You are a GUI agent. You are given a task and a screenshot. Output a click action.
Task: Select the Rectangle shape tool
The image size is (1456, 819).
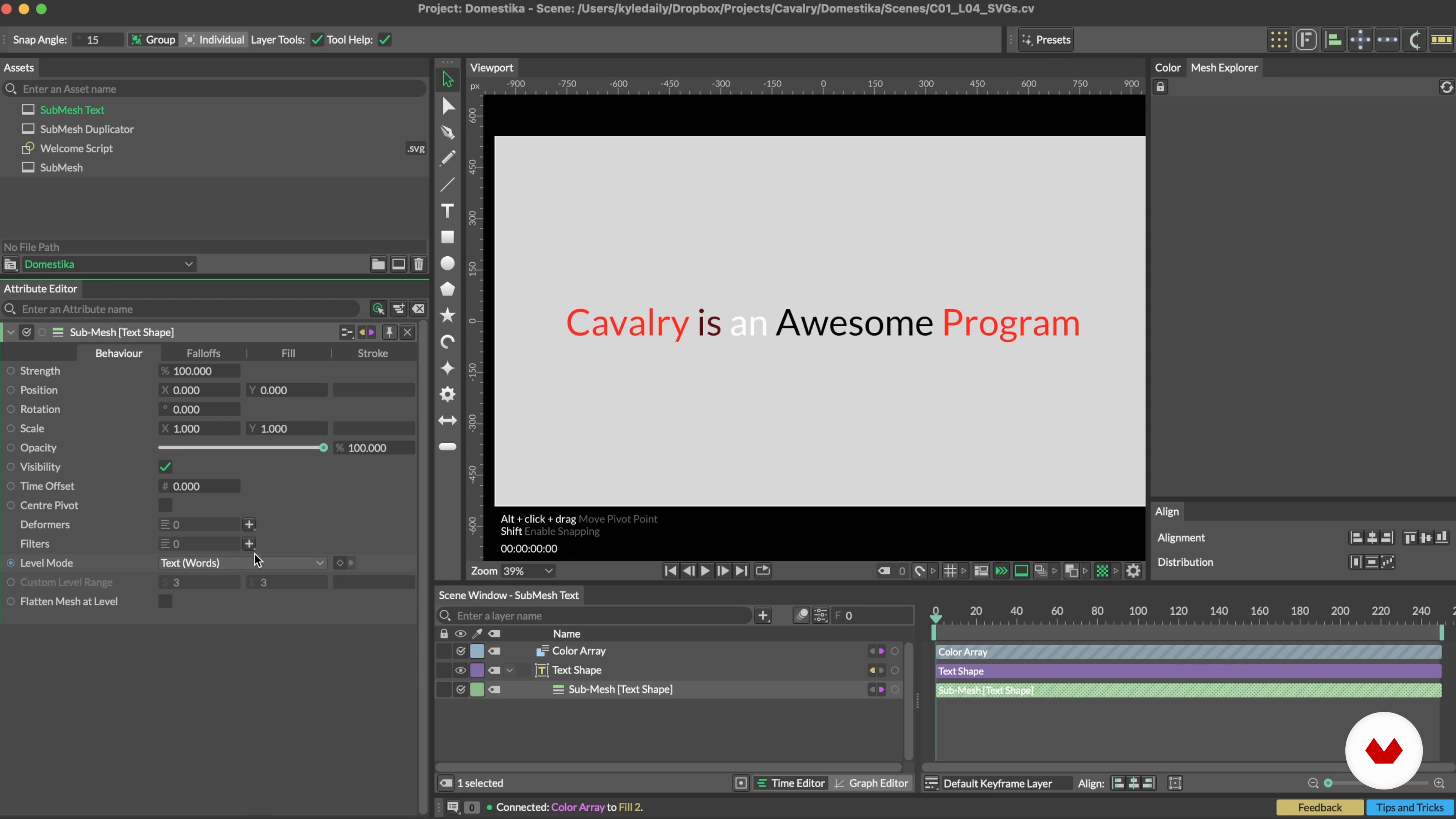point(448,237)
